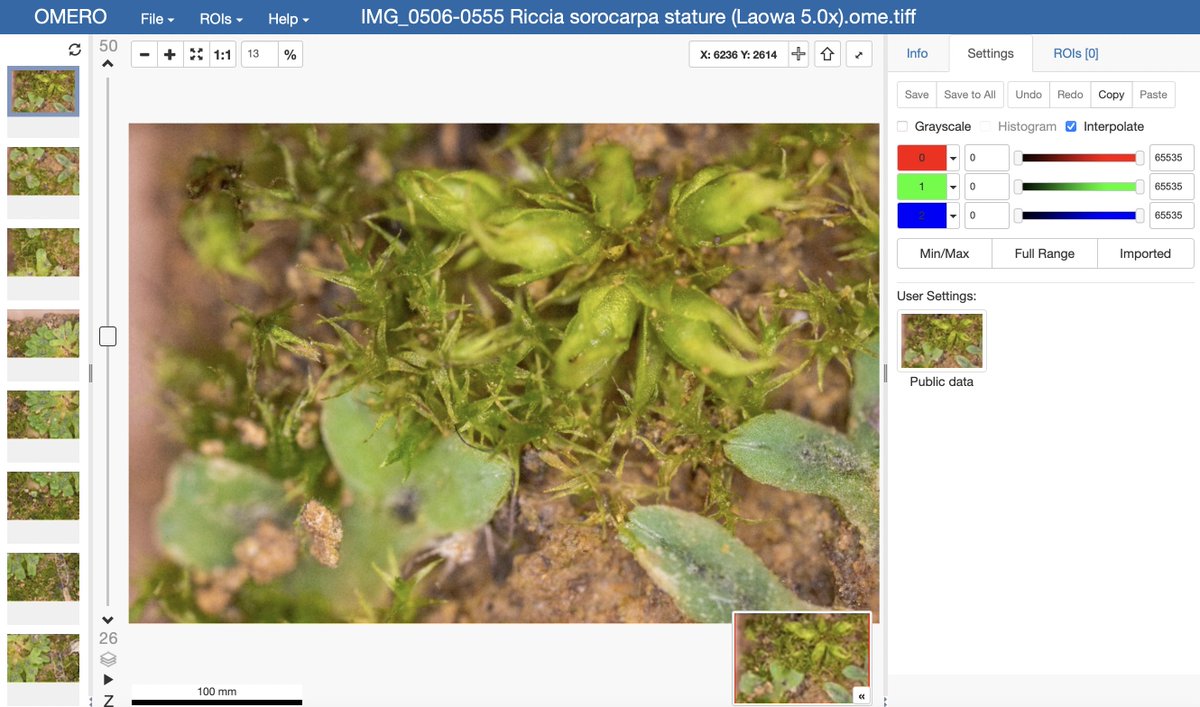
Task: Move up one Z plane
Action: (108, 64)
